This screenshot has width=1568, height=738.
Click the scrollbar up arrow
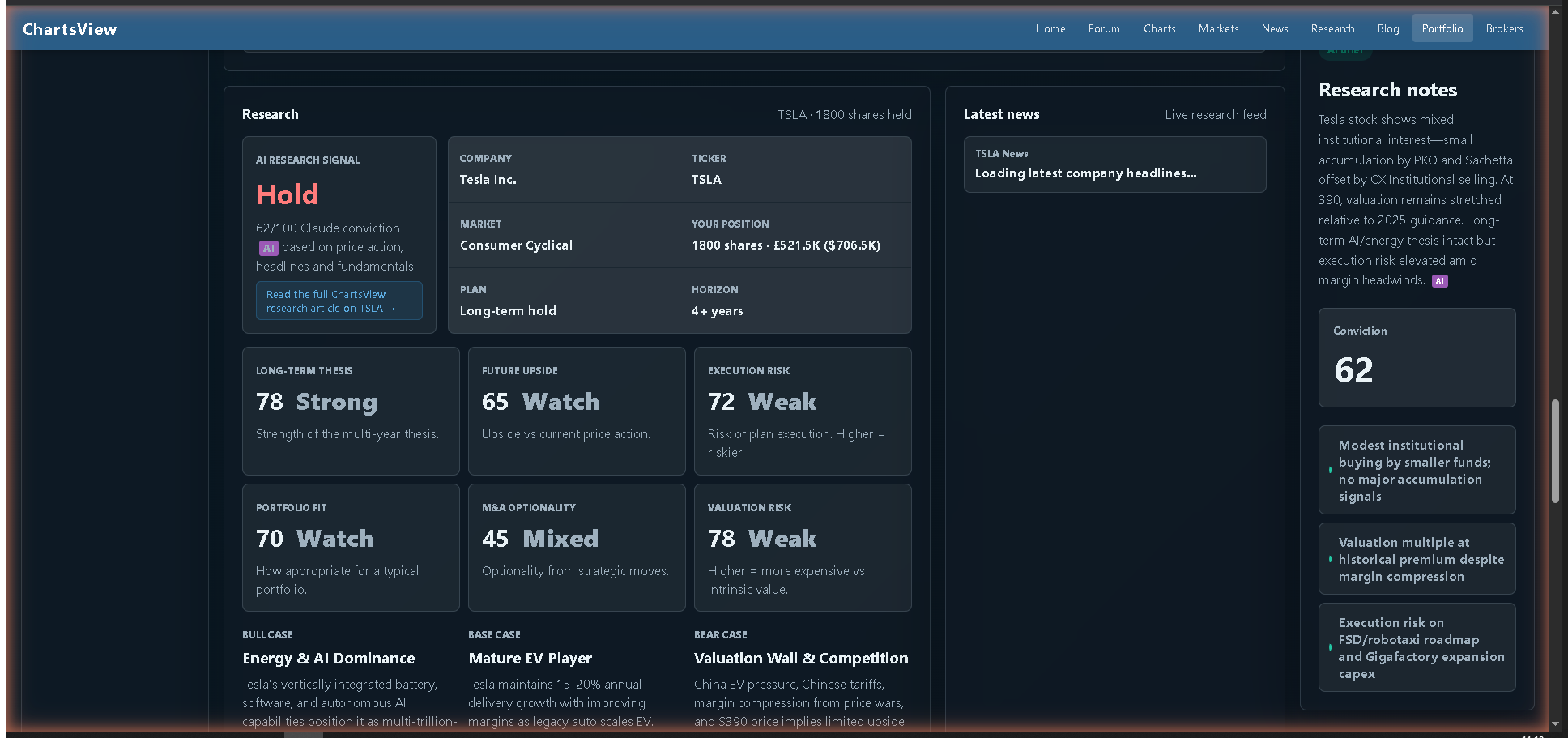click(1555, 11)
